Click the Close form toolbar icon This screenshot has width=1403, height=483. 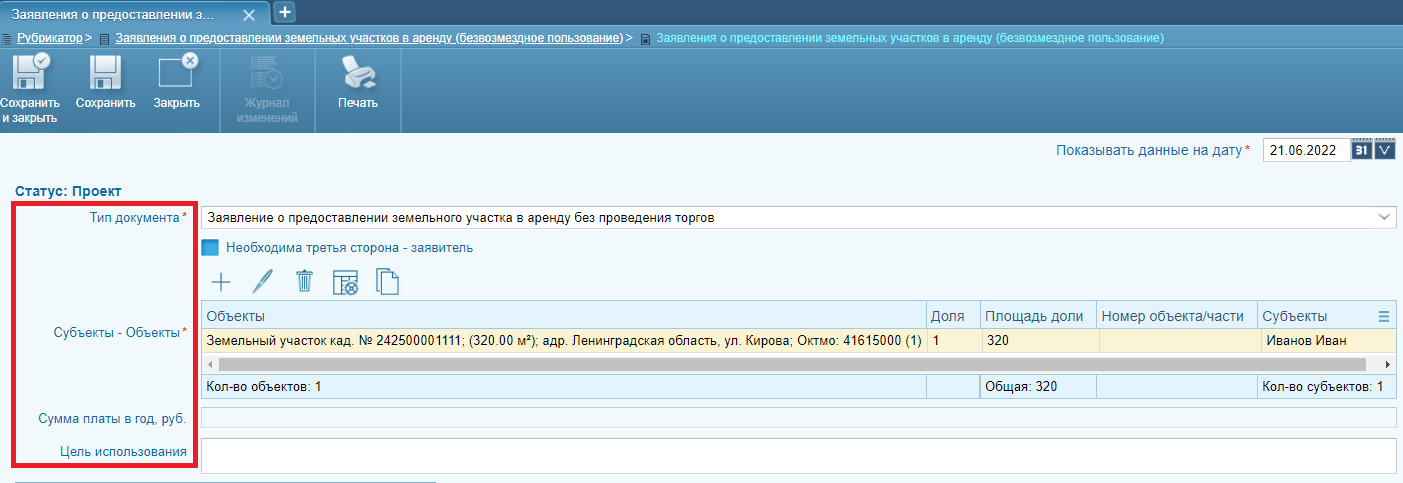coord(177,74)
